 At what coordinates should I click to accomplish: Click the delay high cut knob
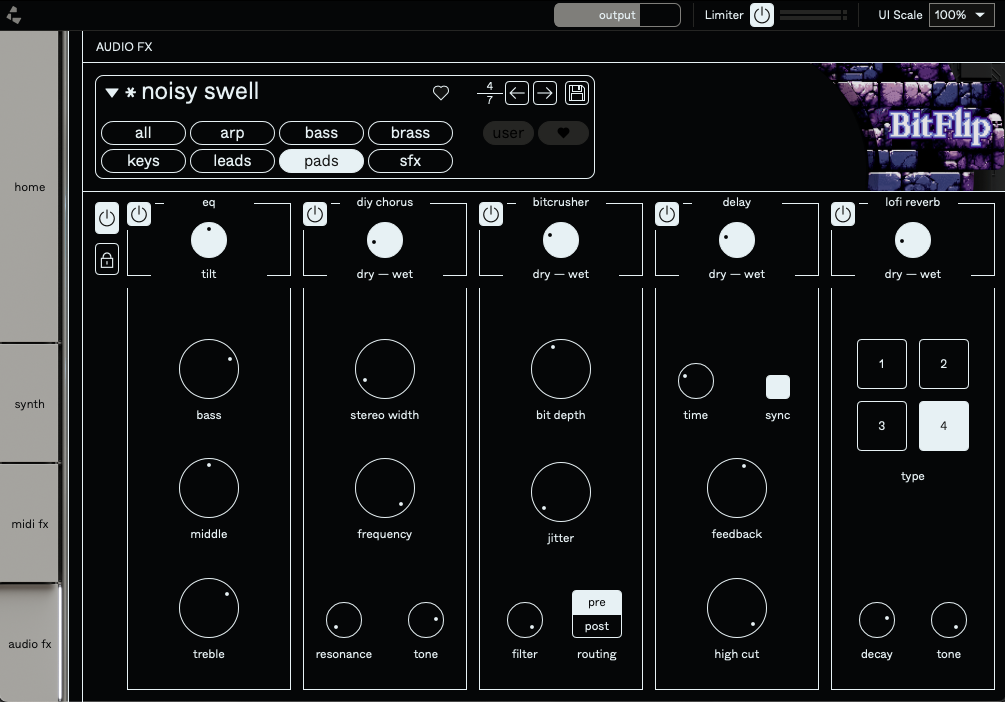click(x=737, y=608)
